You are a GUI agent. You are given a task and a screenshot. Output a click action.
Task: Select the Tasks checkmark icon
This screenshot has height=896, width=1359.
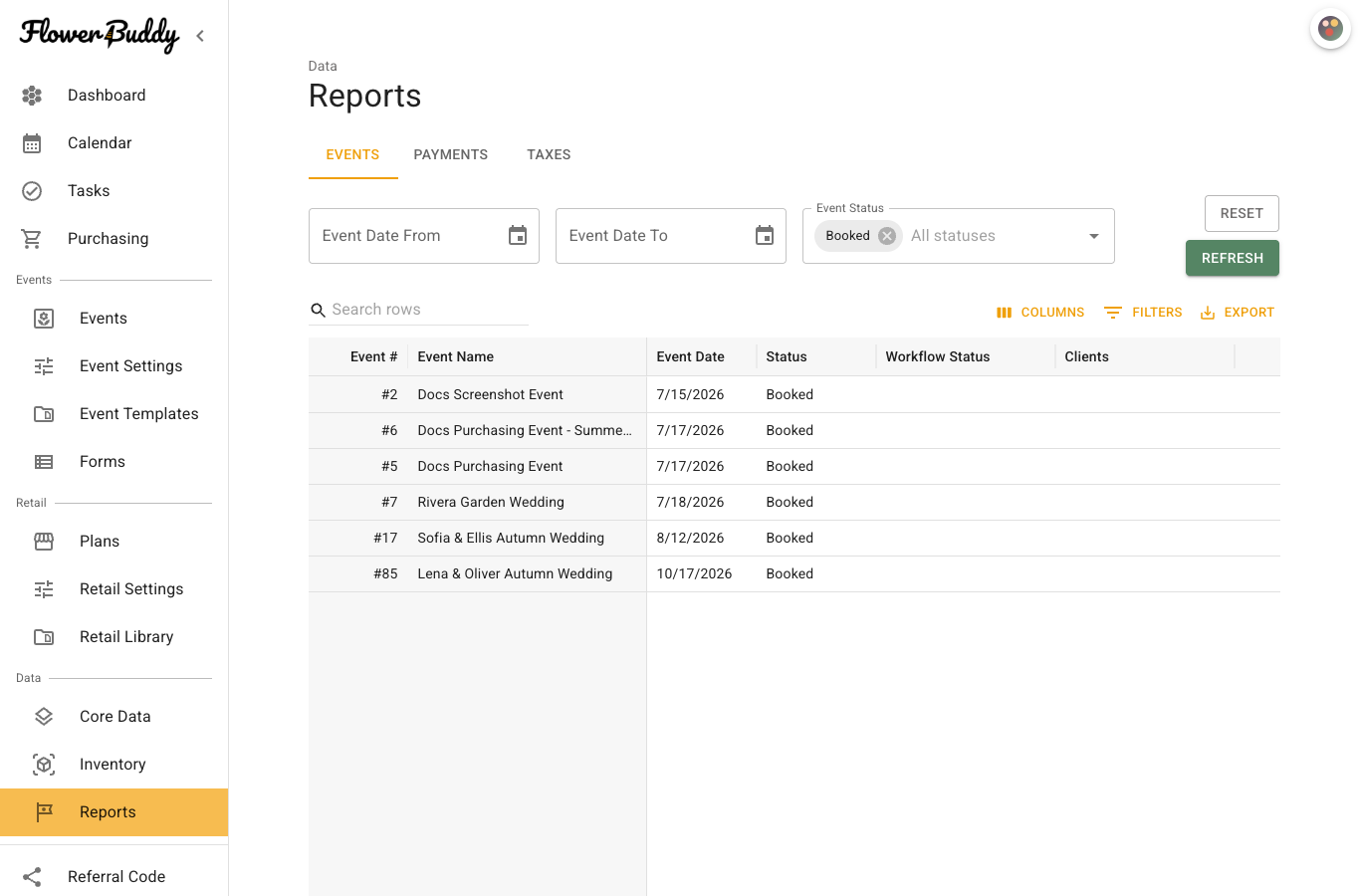pos(32,191)
